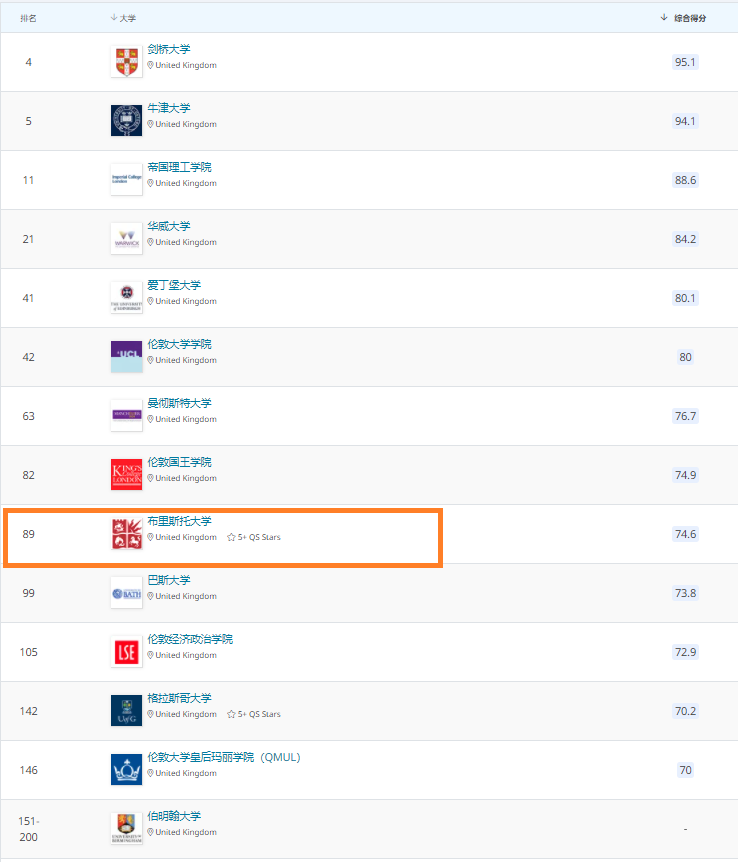Click location pin icon under 爱丁堡大学
738x862 pixels.
point(150,301)
